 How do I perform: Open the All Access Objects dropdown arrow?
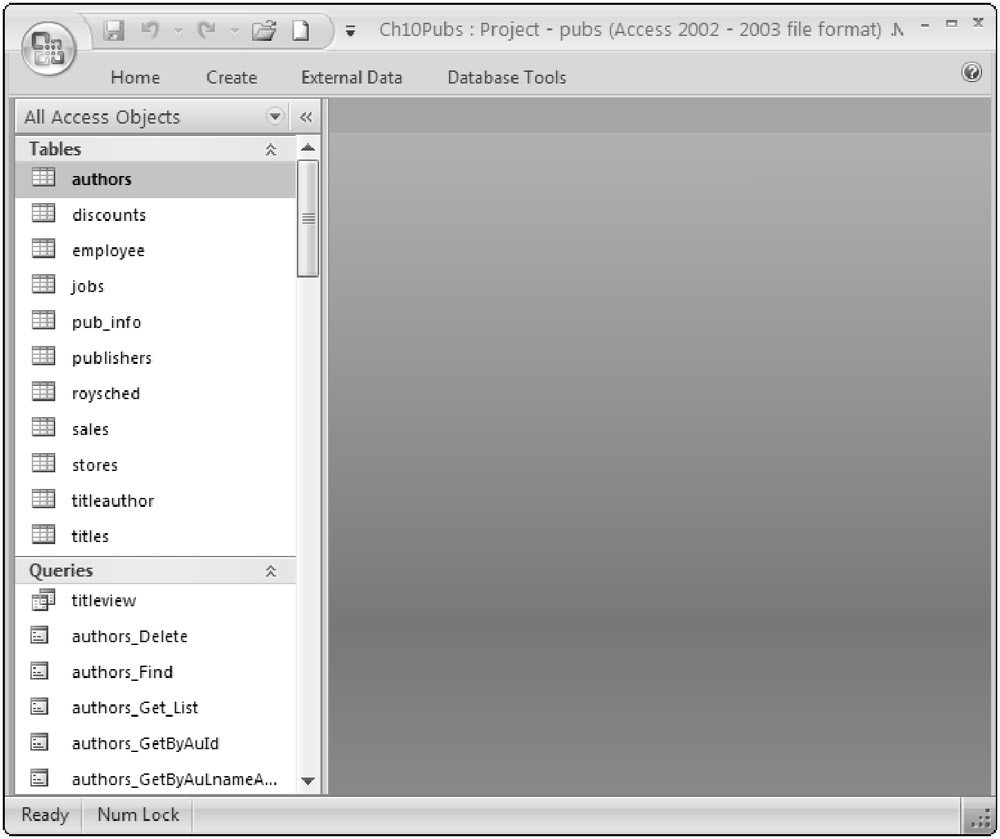(276, 117)
